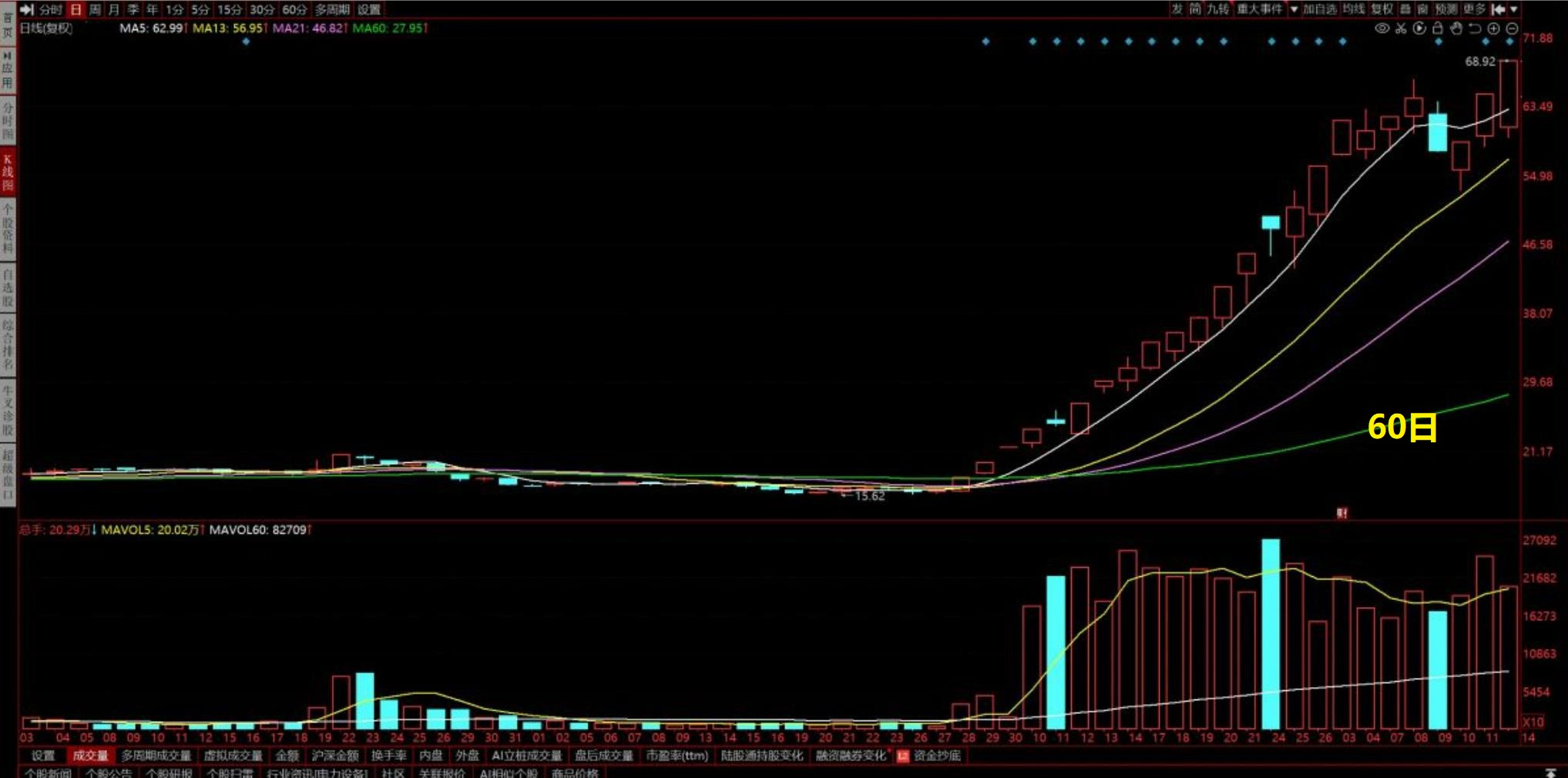The width and height of the screenshot is (1568, 778).
Task: Open K线图 in the left sidebar
Action: tap(8, 173)
